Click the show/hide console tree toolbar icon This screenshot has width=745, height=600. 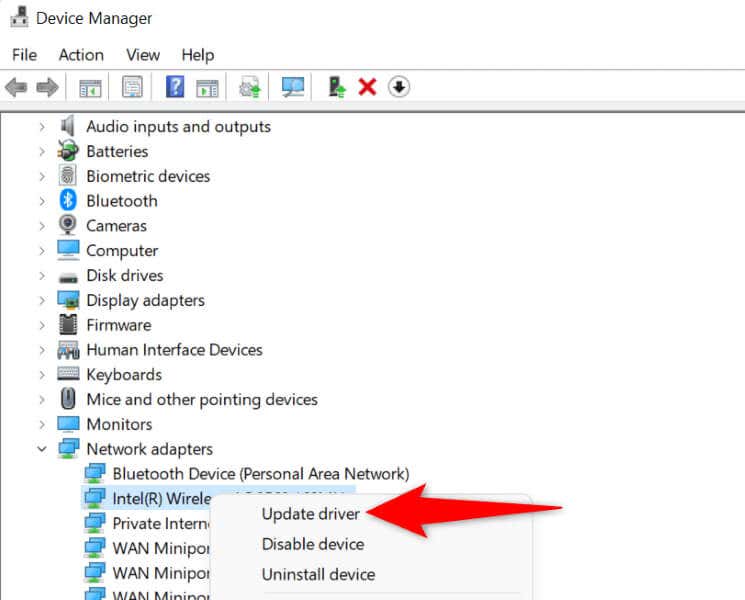pyautogui.click(x=90, y=88)
